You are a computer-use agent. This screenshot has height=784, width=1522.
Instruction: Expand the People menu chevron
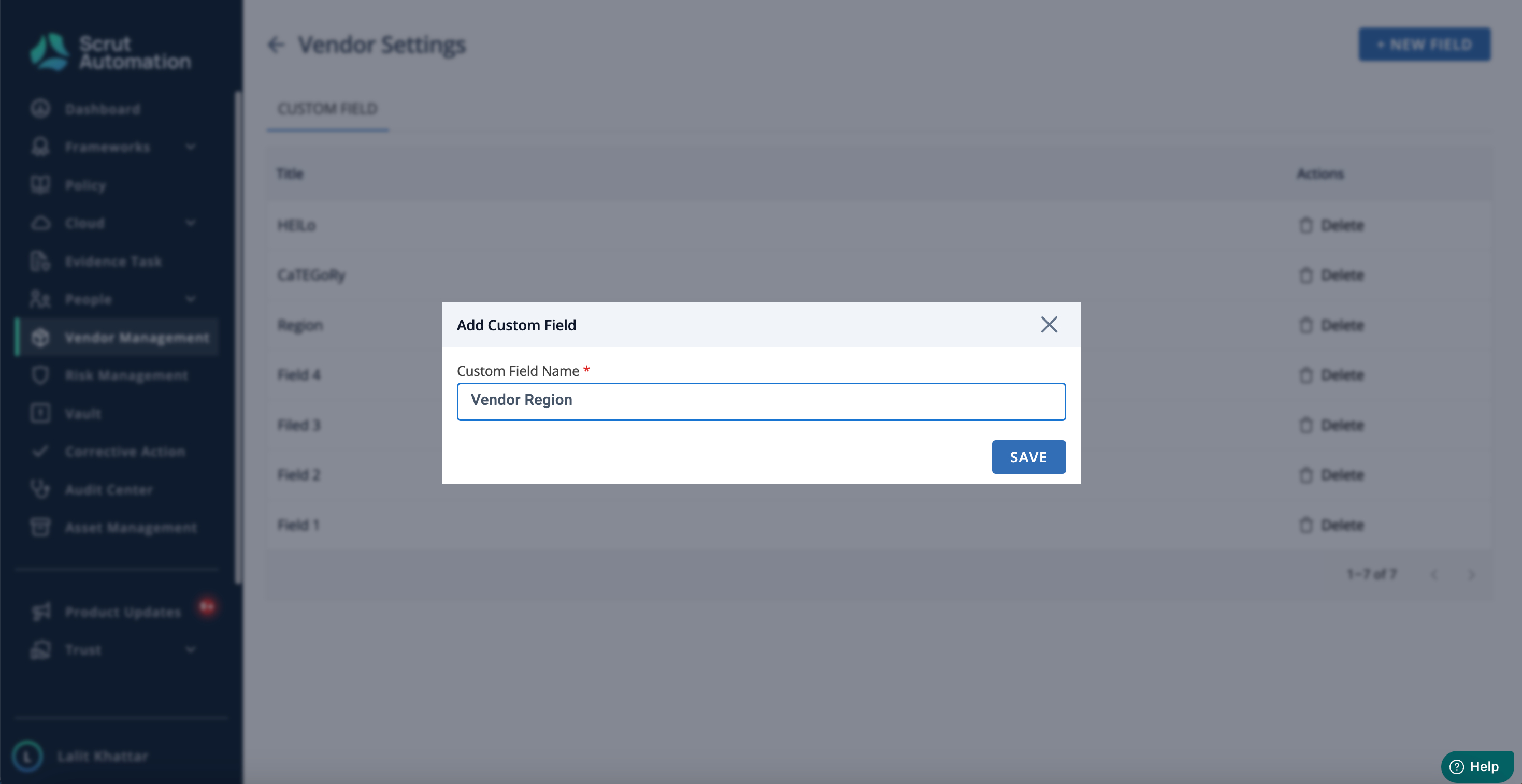(x=190, y=299)
